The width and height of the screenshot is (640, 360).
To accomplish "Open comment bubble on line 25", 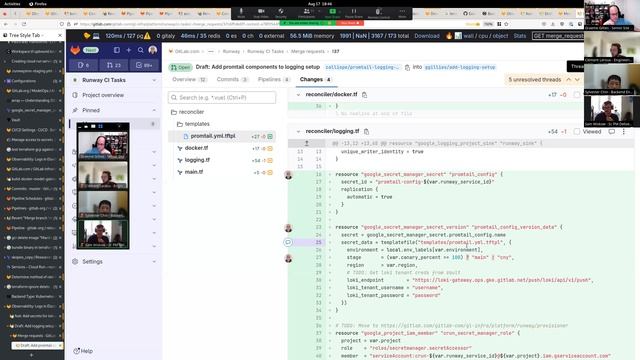I will pyautogui.click(x=288, y=242).
